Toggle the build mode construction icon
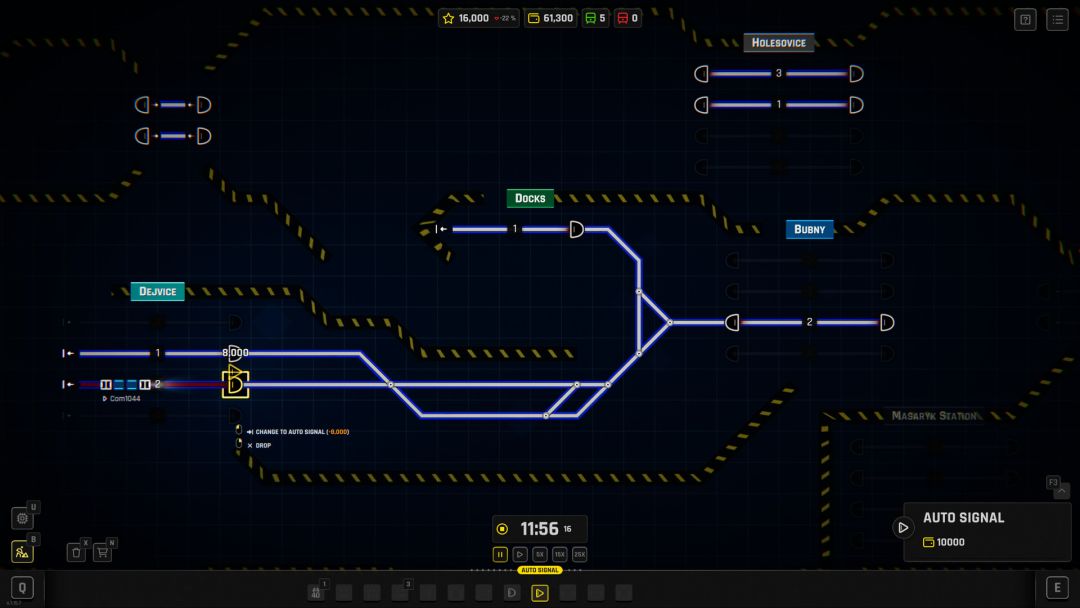 22,551
